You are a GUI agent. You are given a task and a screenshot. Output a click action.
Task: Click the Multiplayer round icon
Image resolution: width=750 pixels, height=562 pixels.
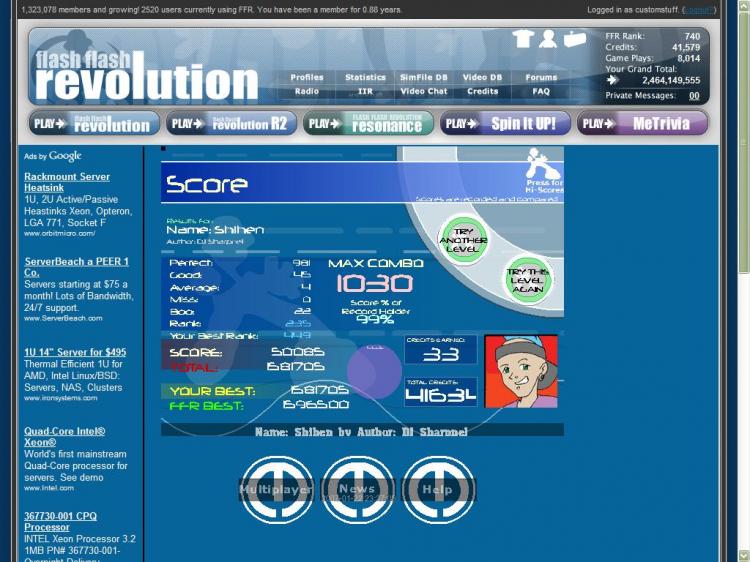275,489
